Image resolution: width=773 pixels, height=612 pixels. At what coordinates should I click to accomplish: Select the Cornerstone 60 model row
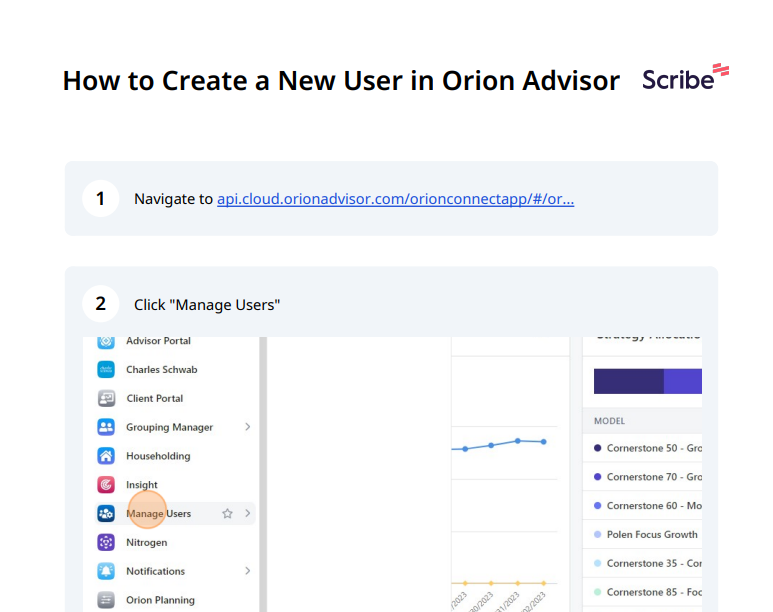coord(642,505)
